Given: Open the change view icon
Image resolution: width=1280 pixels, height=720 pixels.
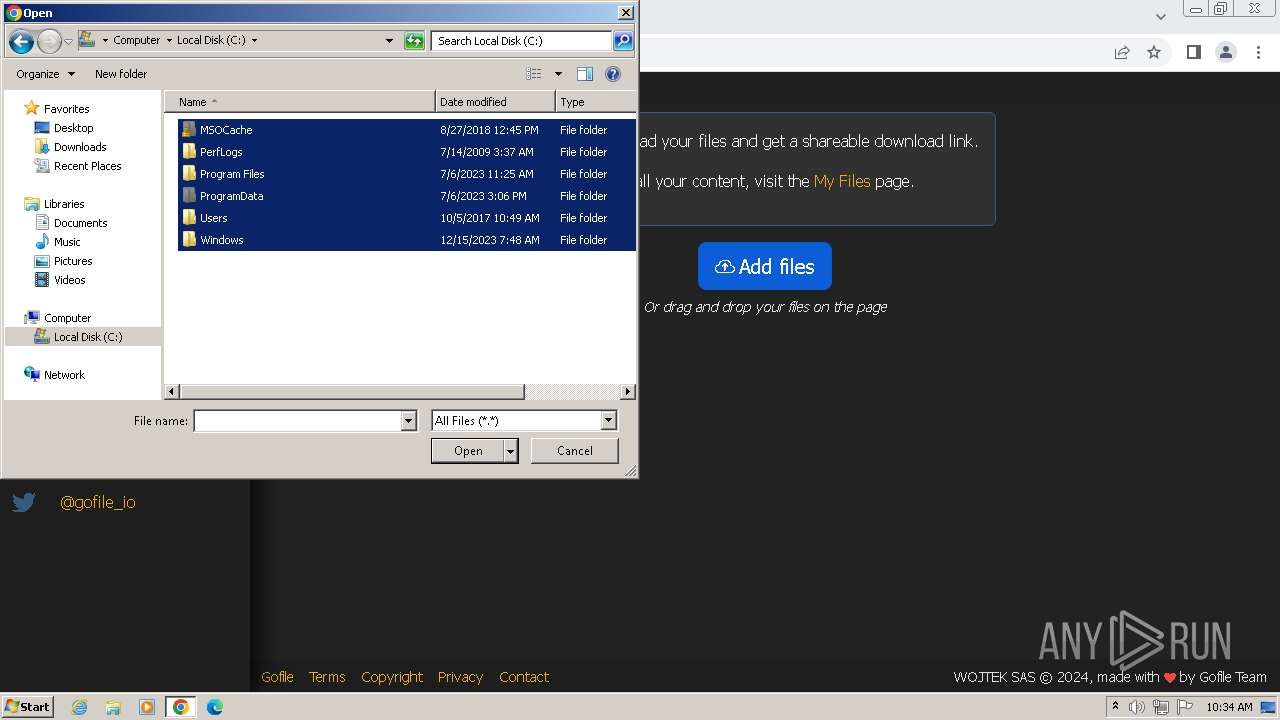Looking at the screenshot, I should point(534,74).
